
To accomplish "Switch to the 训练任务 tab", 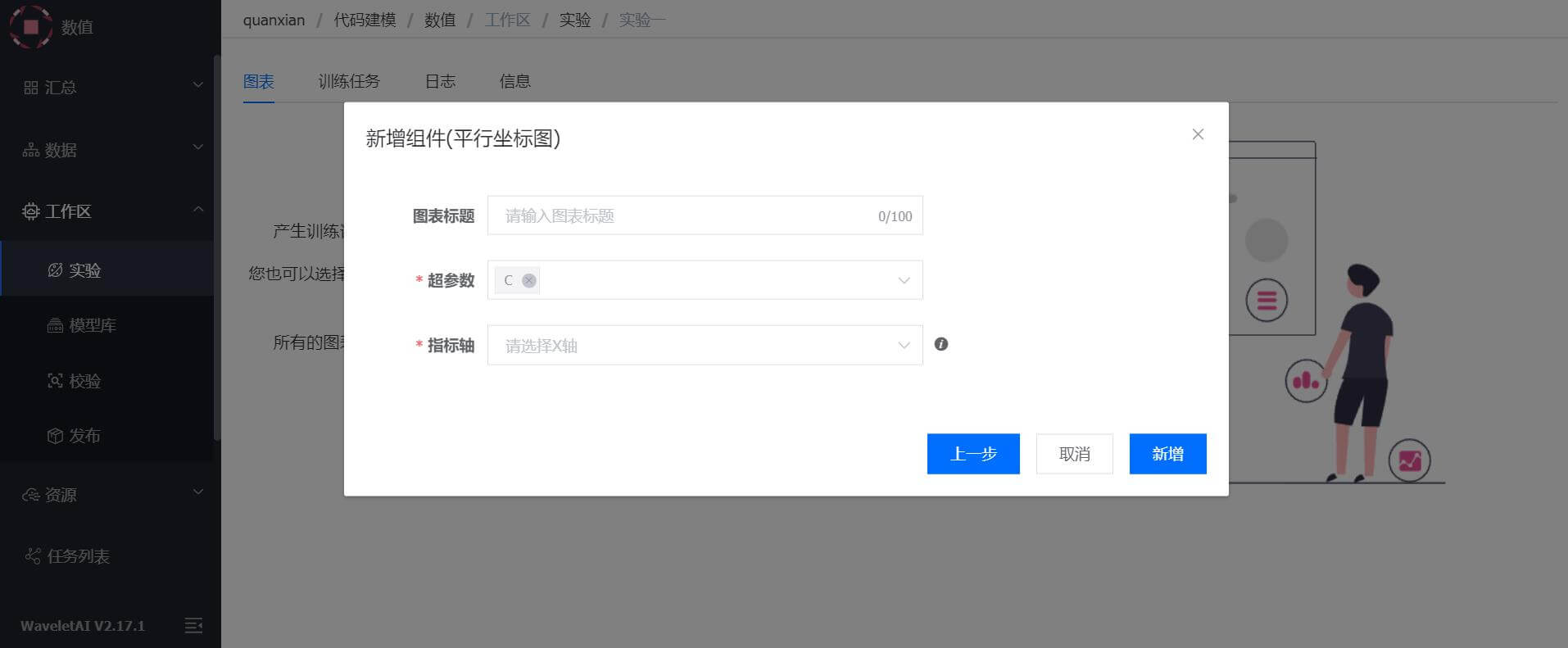I will point(349,81).
